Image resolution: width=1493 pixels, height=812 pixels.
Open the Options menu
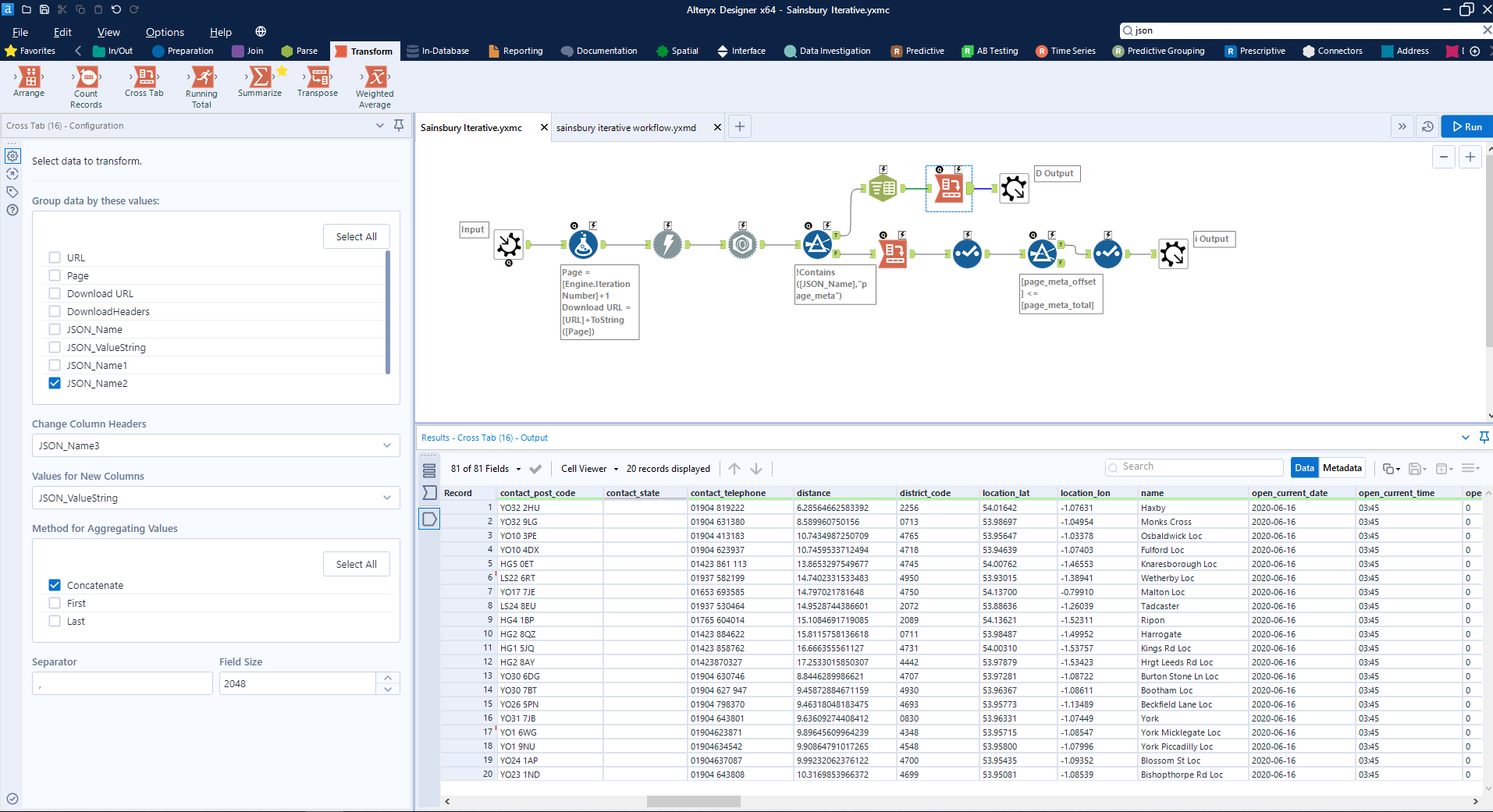tap(165, 32)
